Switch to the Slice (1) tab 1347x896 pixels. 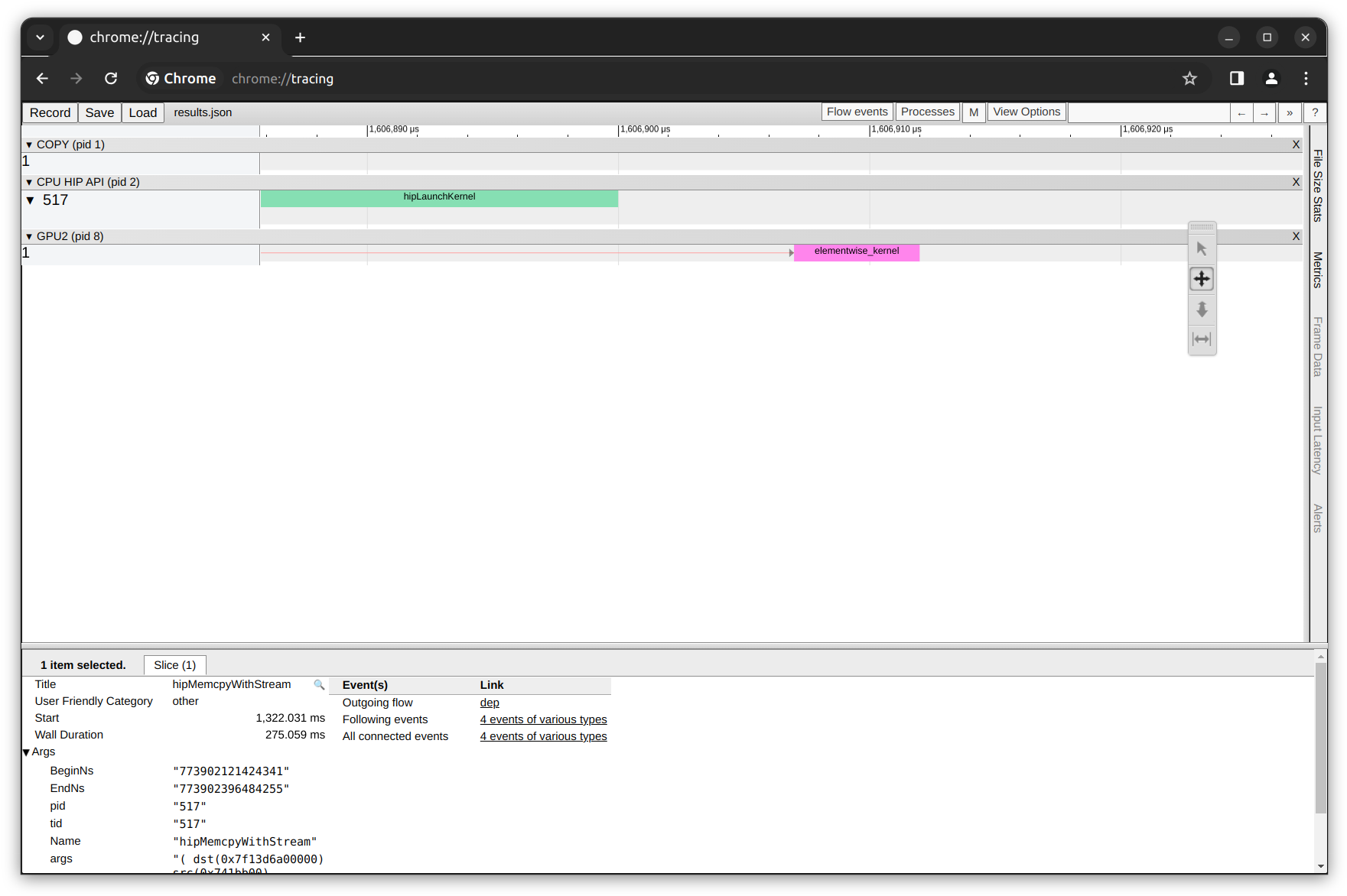pyautogui.click(x=174, y=664)
